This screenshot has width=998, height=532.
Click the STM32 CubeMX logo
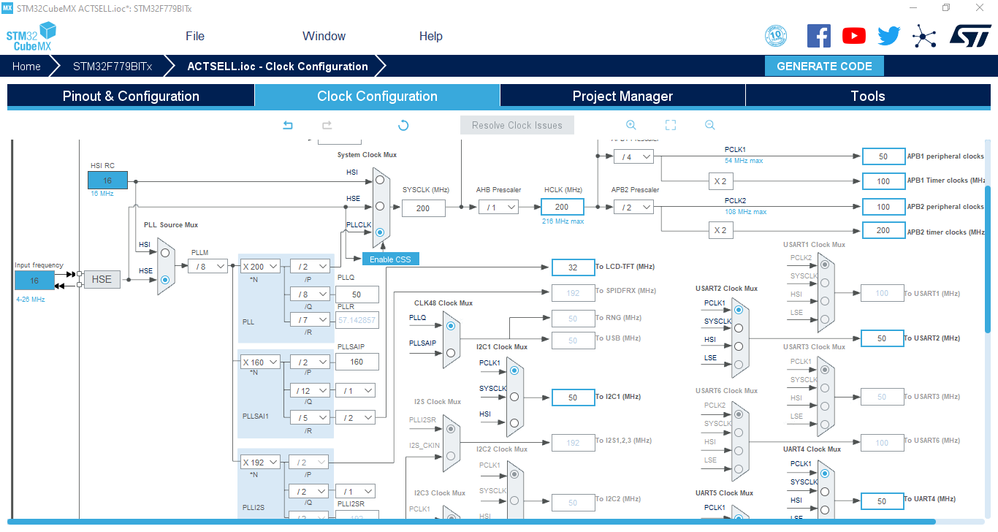[31, 36]
